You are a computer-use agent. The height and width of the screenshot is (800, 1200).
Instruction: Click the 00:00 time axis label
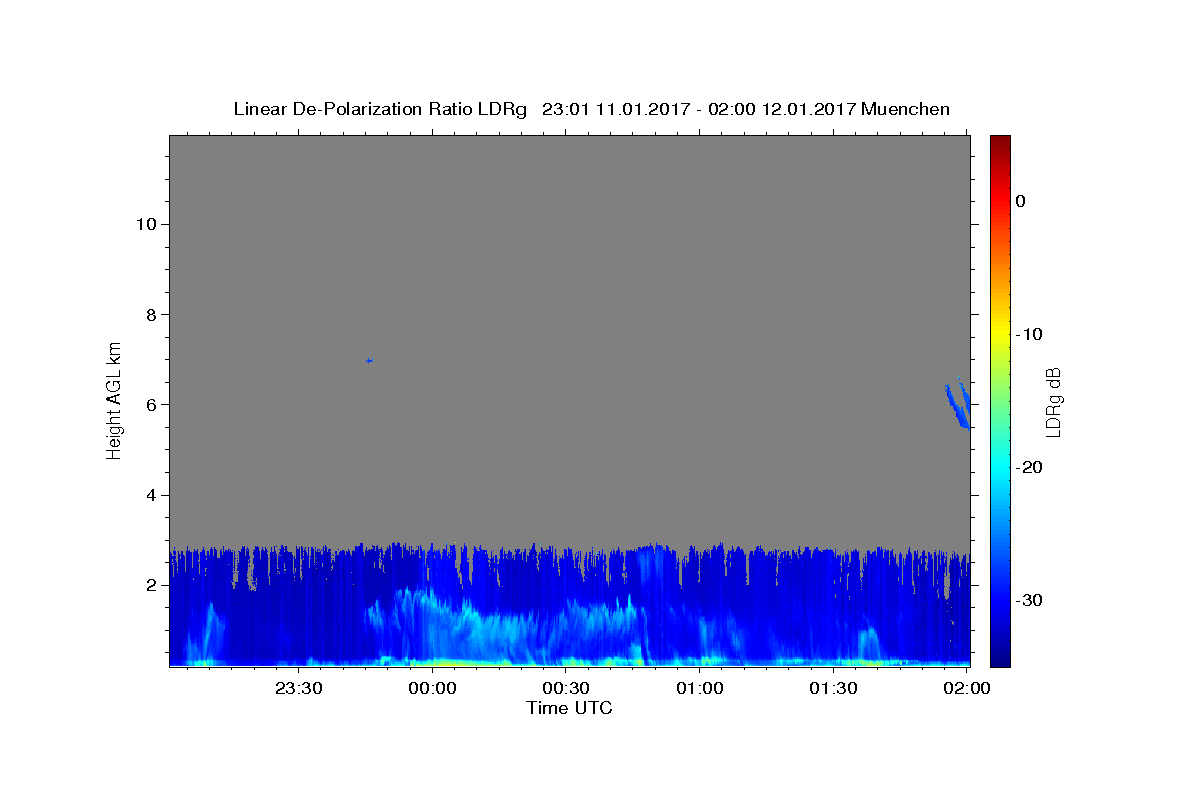[x=432, y=688]
